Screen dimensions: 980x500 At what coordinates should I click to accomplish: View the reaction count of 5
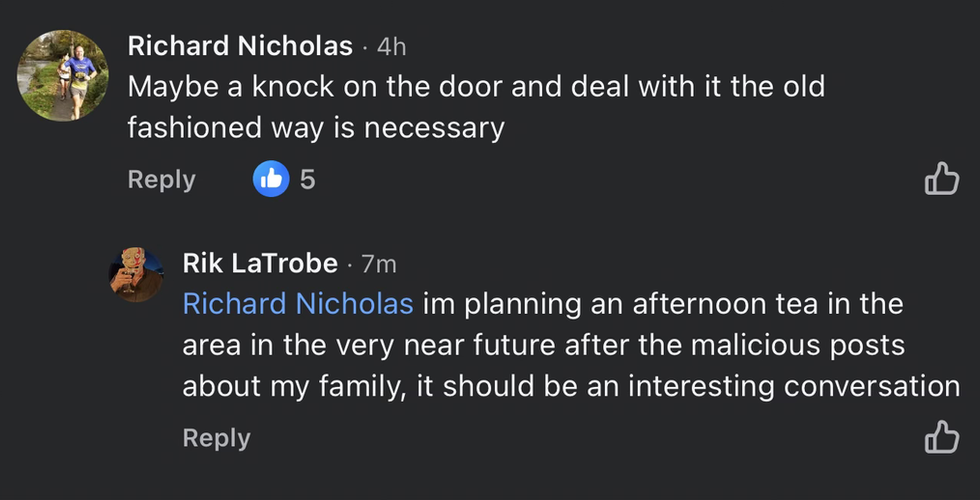[x=308, y=180]
